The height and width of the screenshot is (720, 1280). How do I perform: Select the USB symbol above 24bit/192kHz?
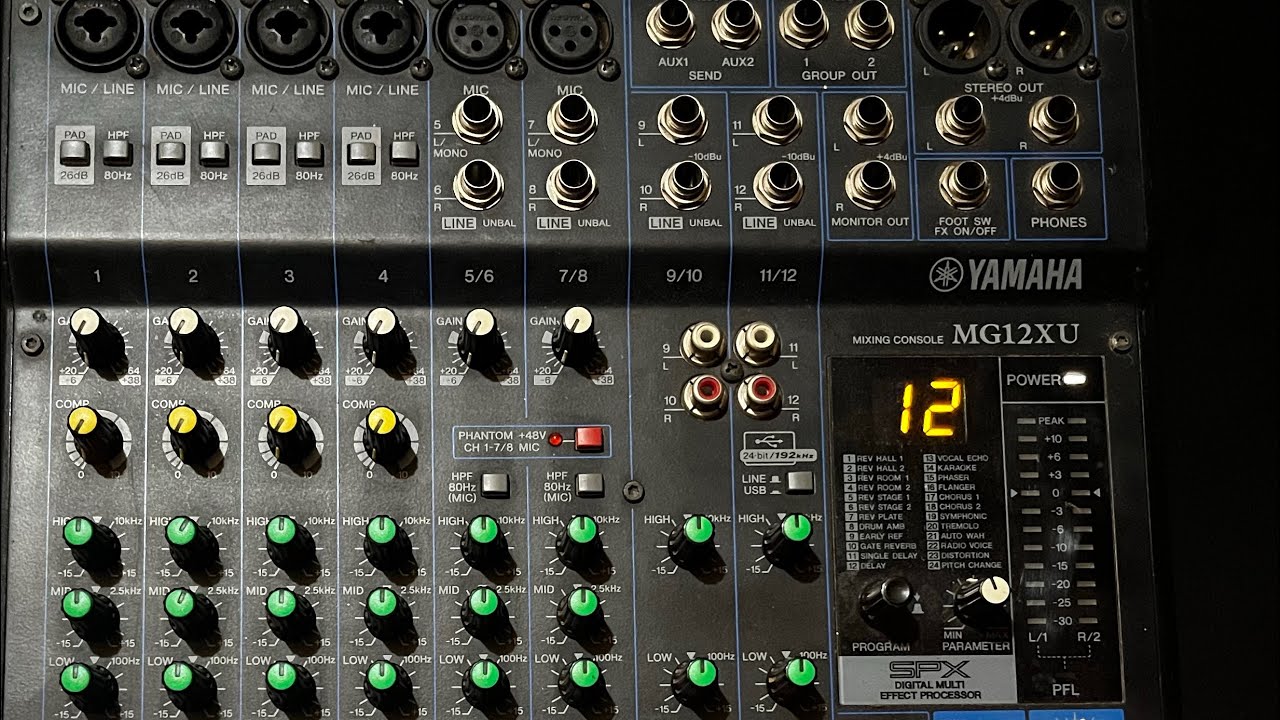[769, 440]
